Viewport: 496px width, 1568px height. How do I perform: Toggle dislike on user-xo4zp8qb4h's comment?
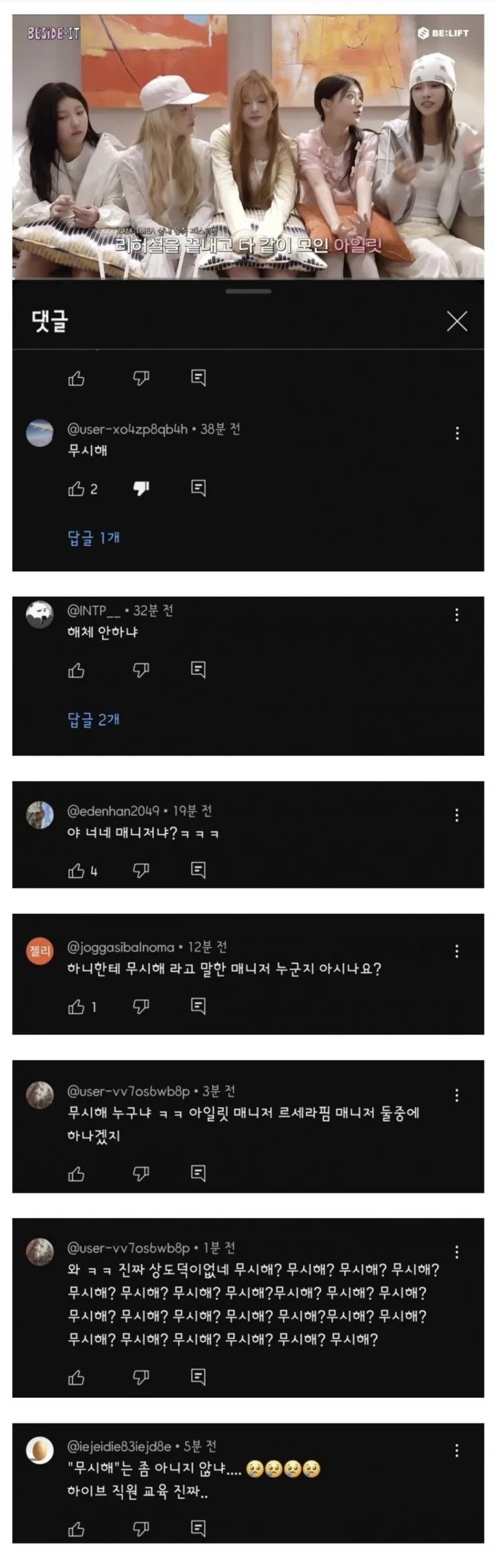[141, 488]
